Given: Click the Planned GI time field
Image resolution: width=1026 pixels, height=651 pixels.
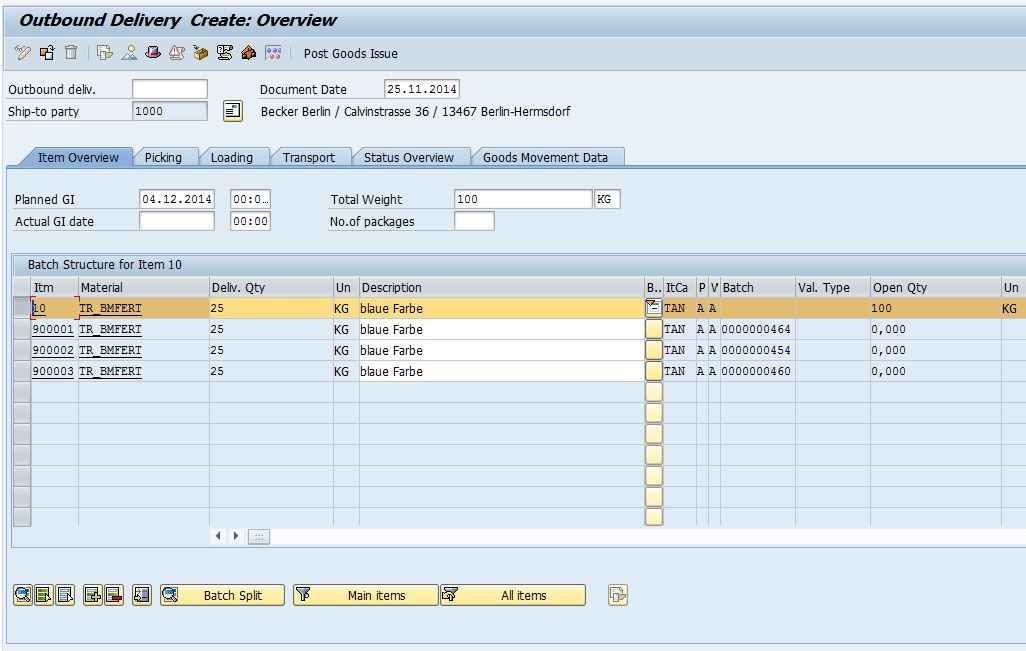Looking at the screenshot, I should click(251, 199).
